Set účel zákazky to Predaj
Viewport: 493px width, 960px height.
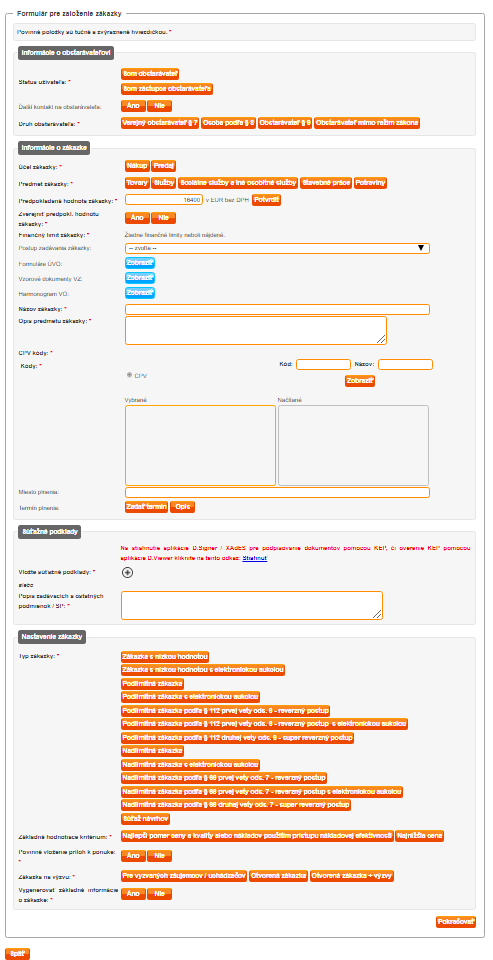coord(164,166)
